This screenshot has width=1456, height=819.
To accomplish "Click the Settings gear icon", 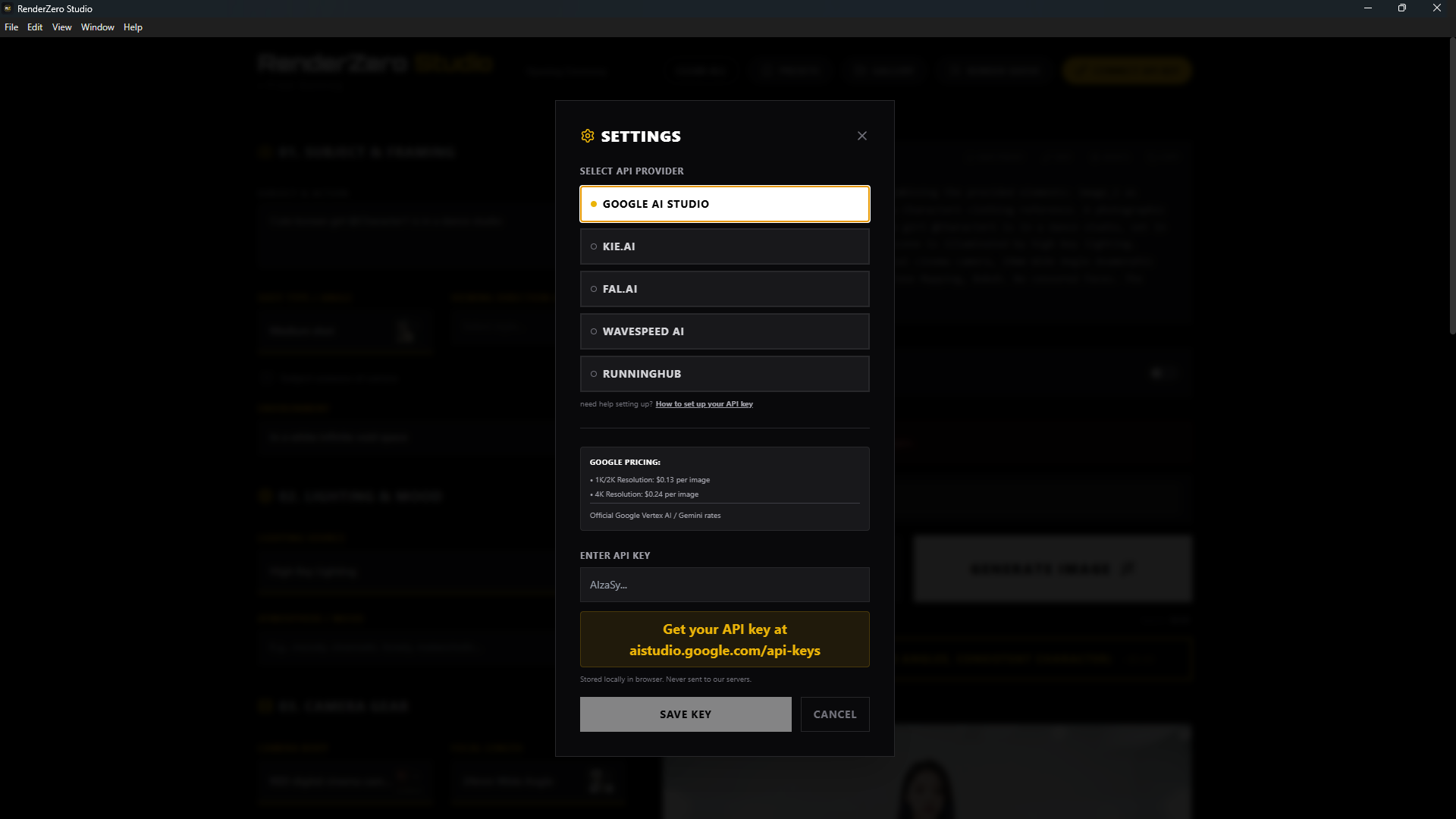I will (588, 136).
